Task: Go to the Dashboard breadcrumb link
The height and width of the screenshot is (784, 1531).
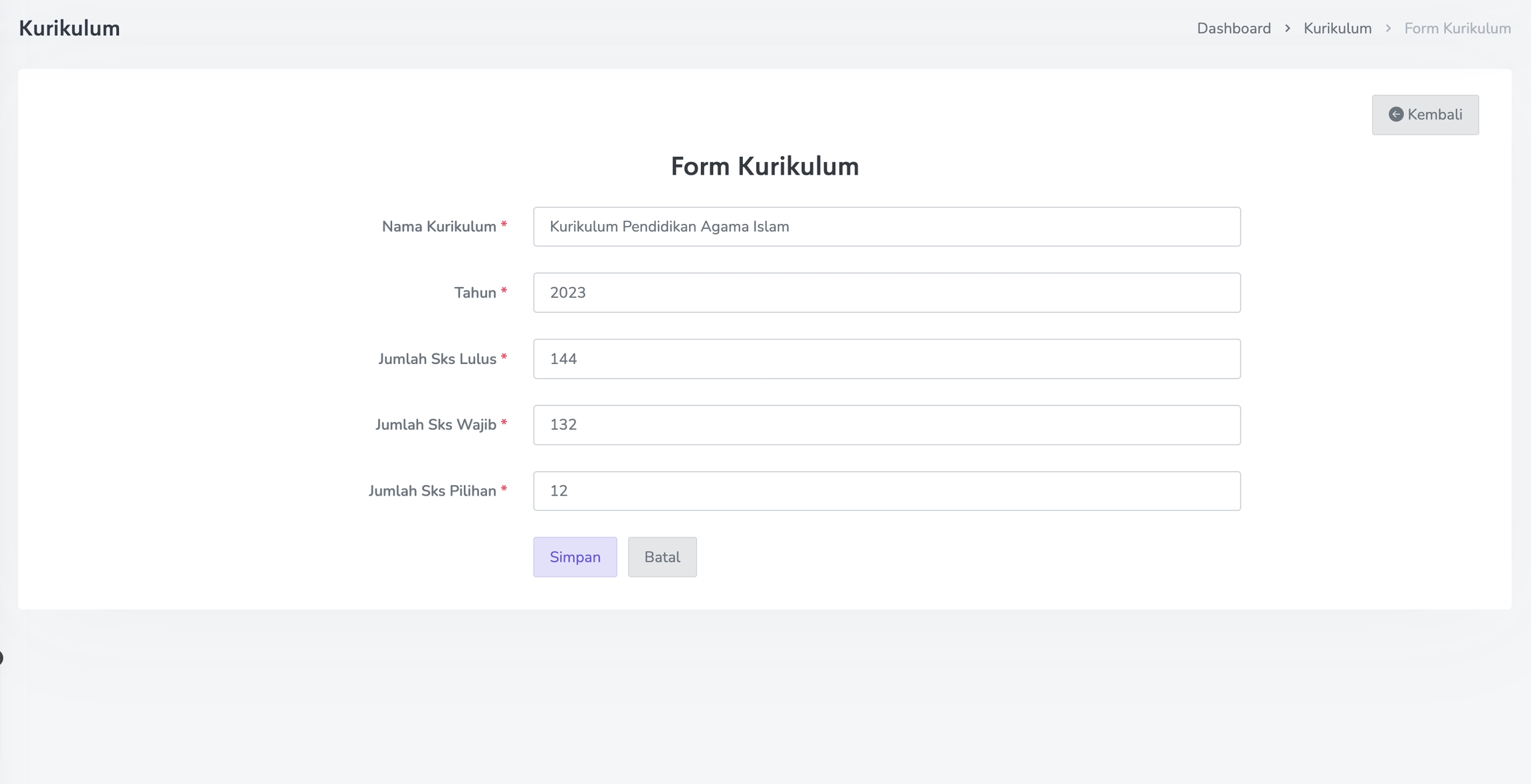Action: click(1233, 29)
